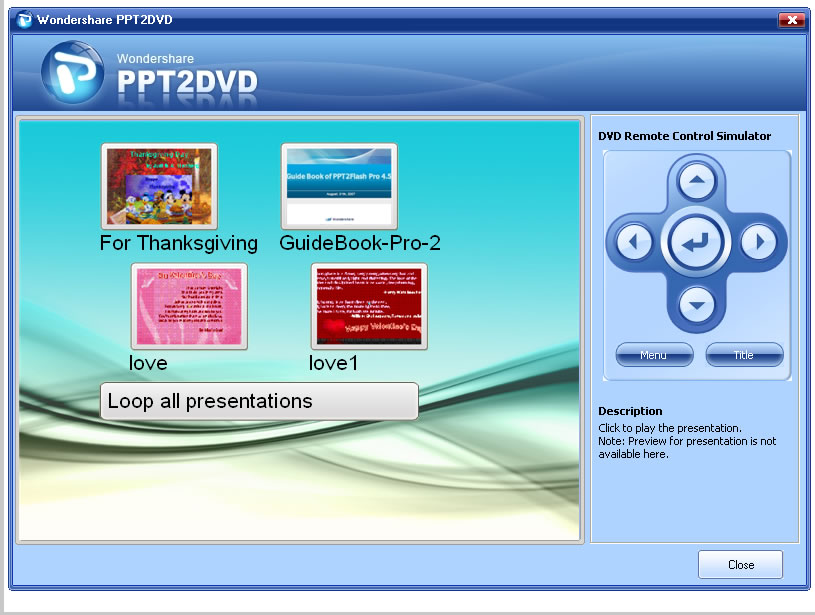Open the For Thanksgiving presentation thumbnail
Image resolution: width=815 pixels, height=615 pixels.
coord(159,187)
